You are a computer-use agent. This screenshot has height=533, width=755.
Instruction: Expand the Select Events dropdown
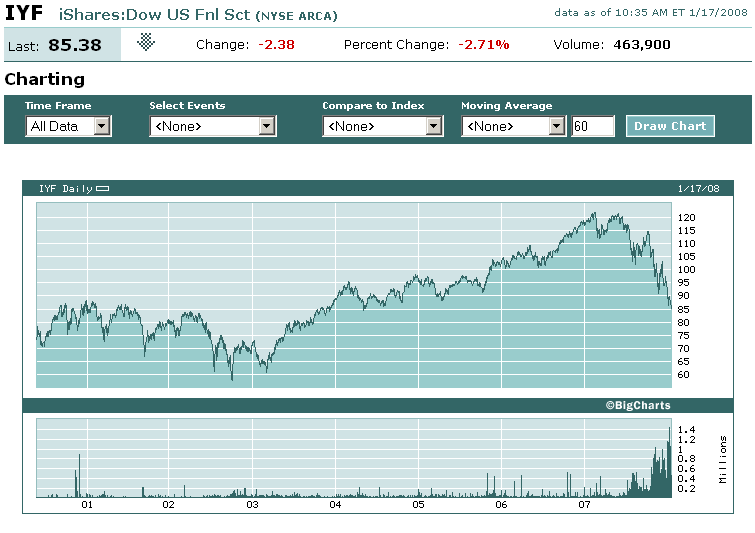coord(212,126)
